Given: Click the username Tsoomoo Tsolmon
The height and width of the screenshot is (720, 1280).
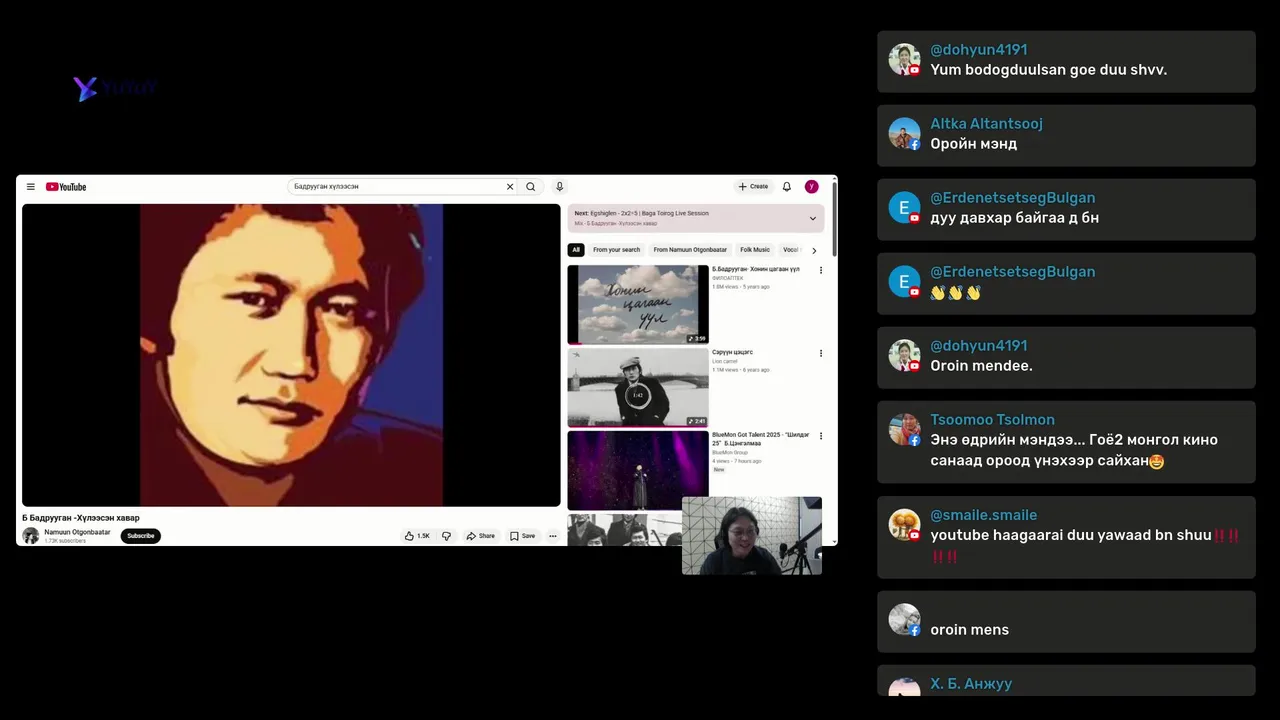Looking at the screenshot, I should [992, 420].
